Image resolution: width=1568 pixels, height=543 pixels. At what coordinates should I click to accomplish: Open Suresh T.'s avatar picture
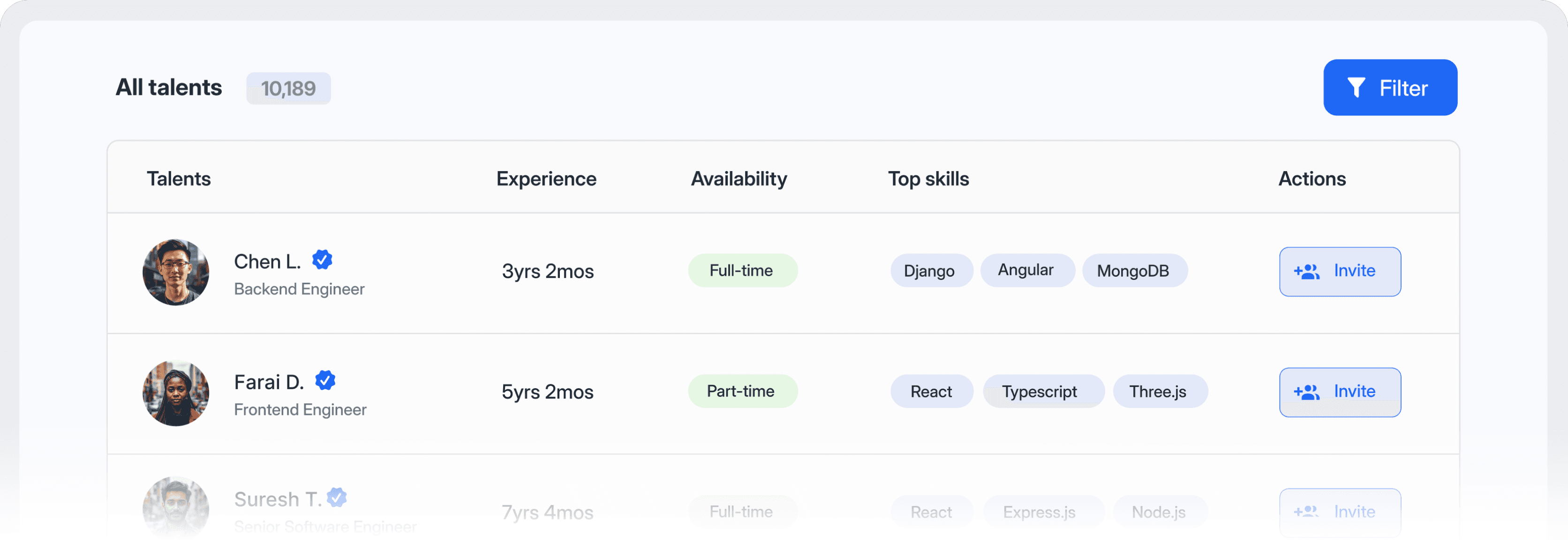[176, 508]
